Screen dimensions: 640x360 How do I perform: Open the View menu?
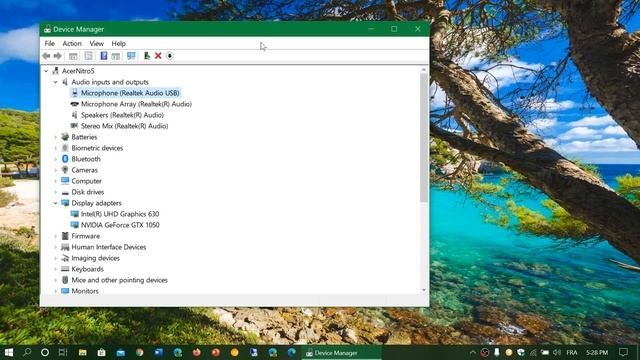coord(96,43)
